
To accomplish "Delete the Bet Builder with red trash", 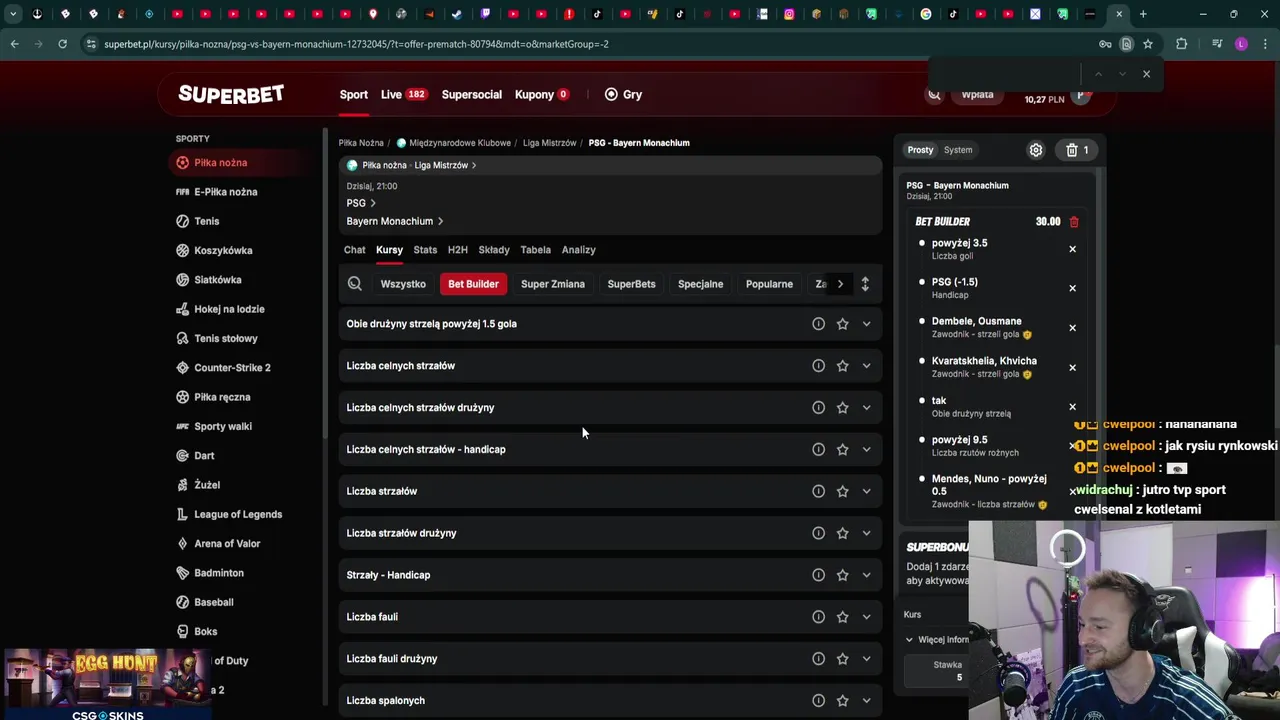I will 1074,222.
